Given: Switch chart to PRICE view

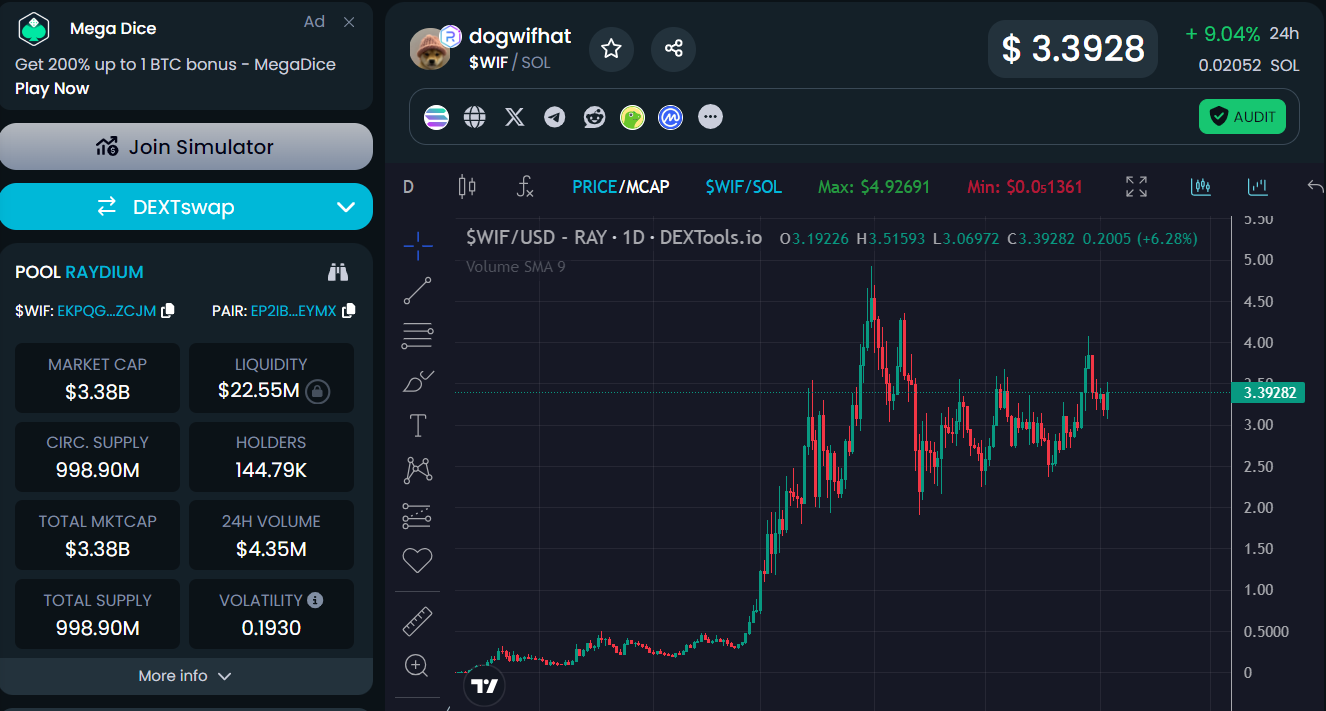Looking at the screenshot, I should pyautogui.click(x=594, y=187).
